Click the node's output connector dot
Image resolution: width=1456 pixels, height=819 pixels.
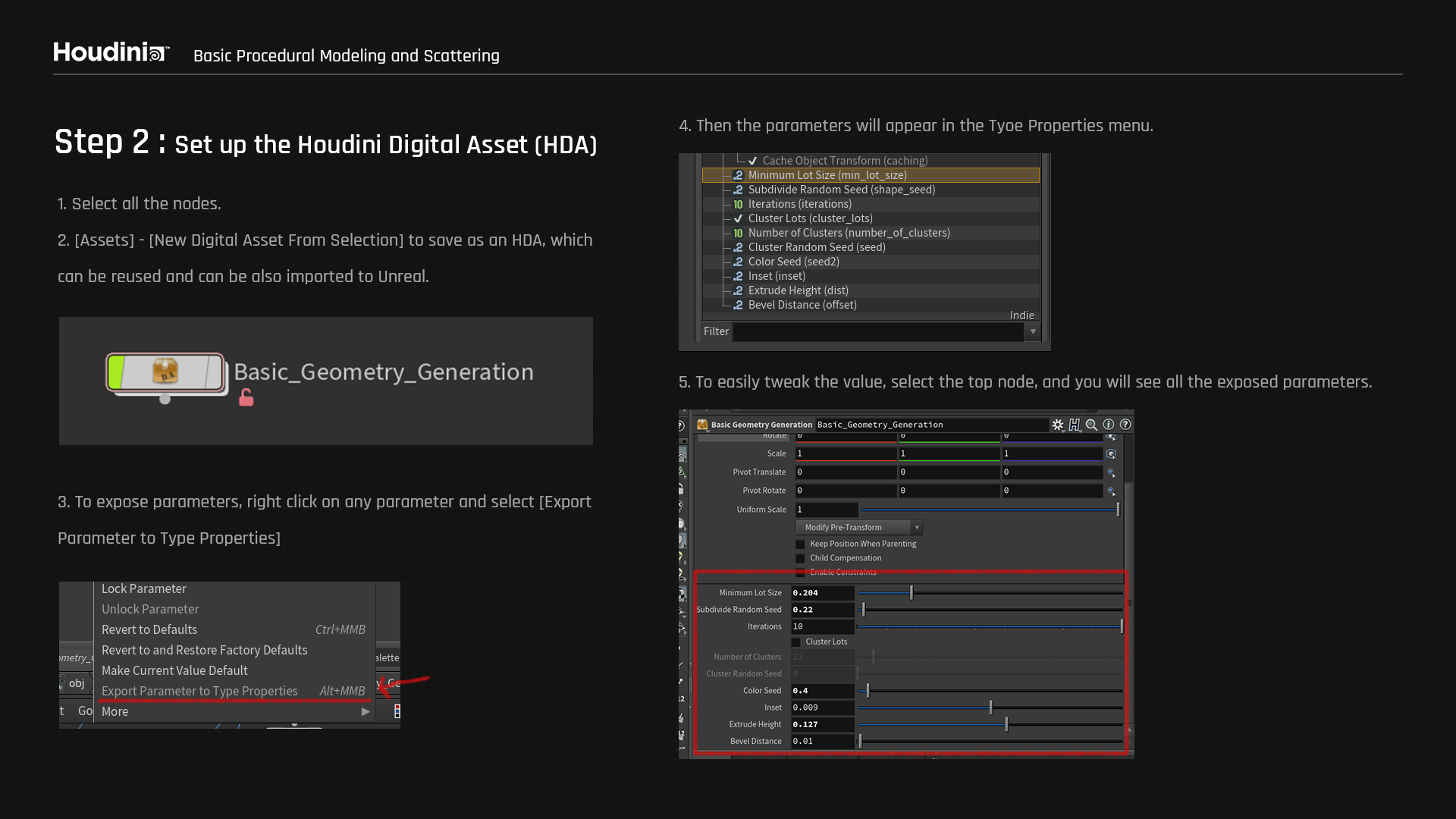point(165,399)
